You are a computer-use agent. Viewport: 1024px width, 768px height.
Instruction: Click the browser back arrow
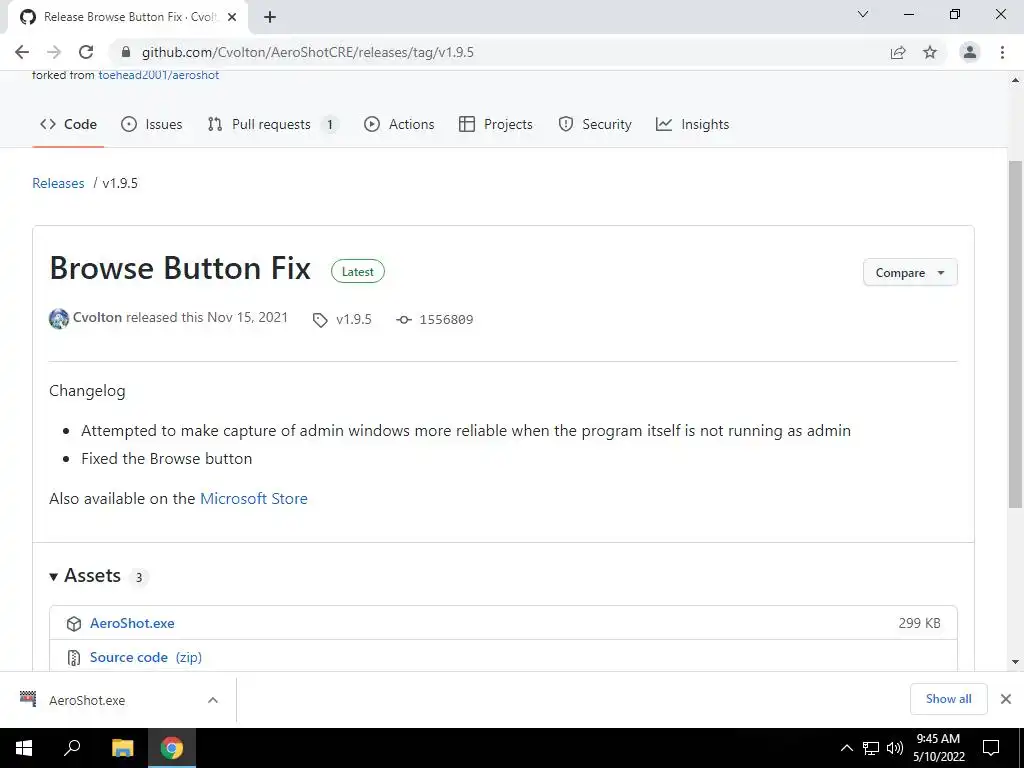tap(22, 52)
